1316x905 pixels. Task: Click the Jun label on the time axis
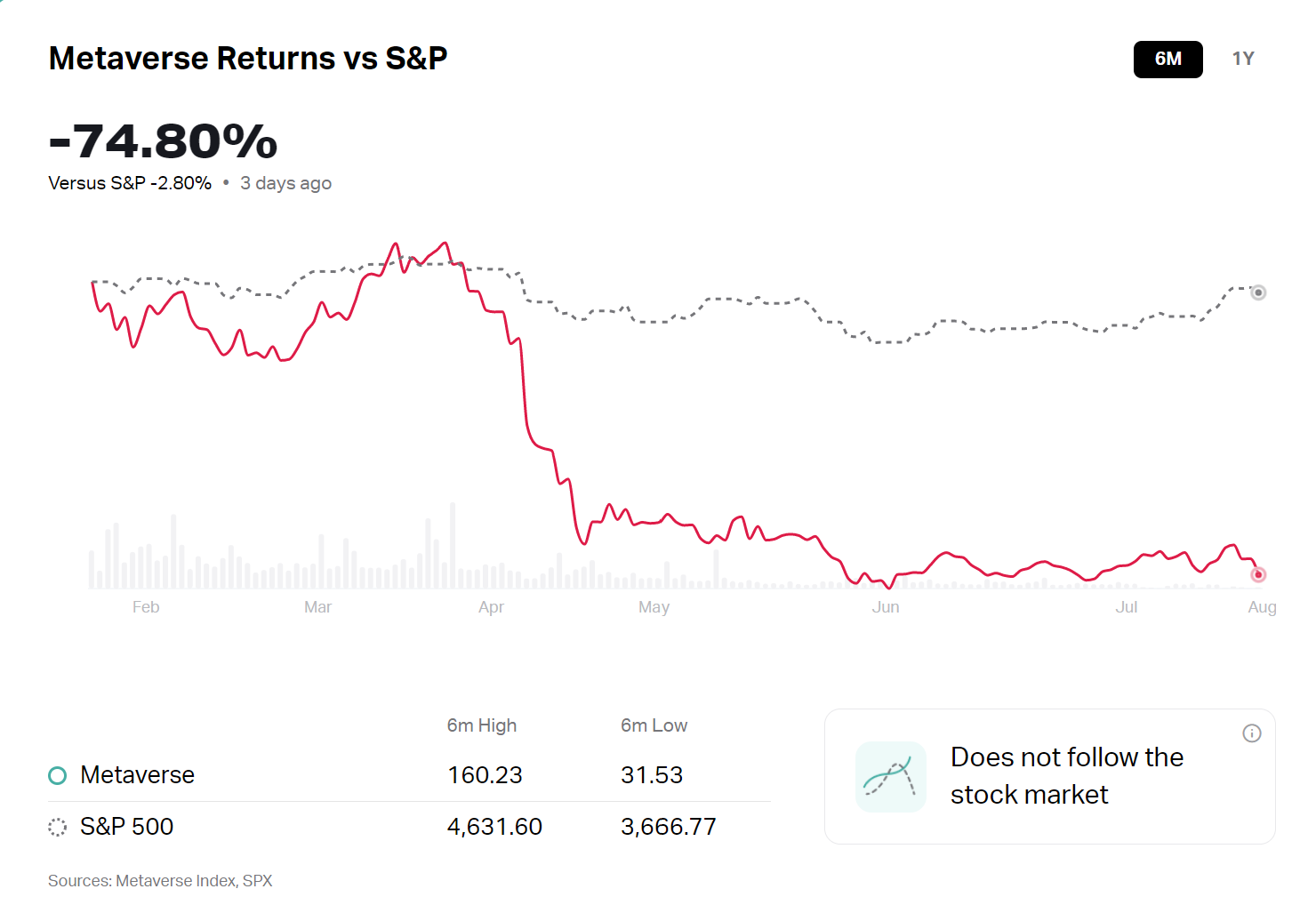886,607
